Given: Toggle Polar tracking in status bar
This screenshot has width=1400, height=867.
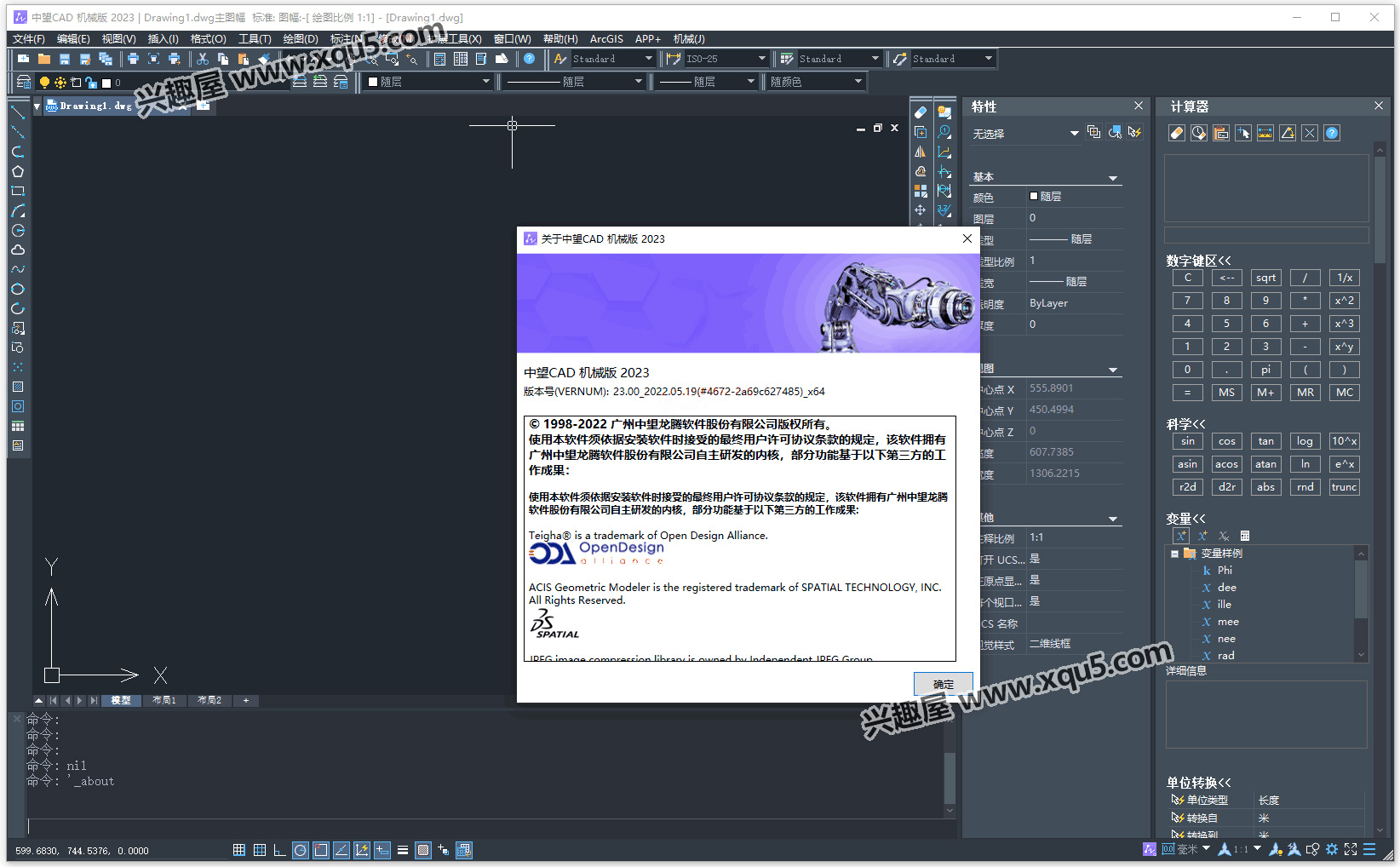Looking at the screenshot, I should click(x=301, y=850).
